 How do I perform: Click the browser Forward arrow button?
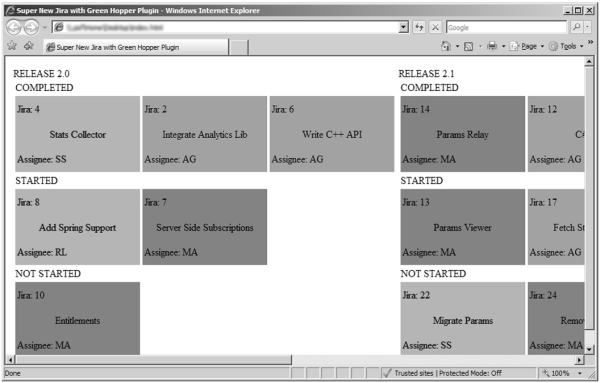coord(31,28)
